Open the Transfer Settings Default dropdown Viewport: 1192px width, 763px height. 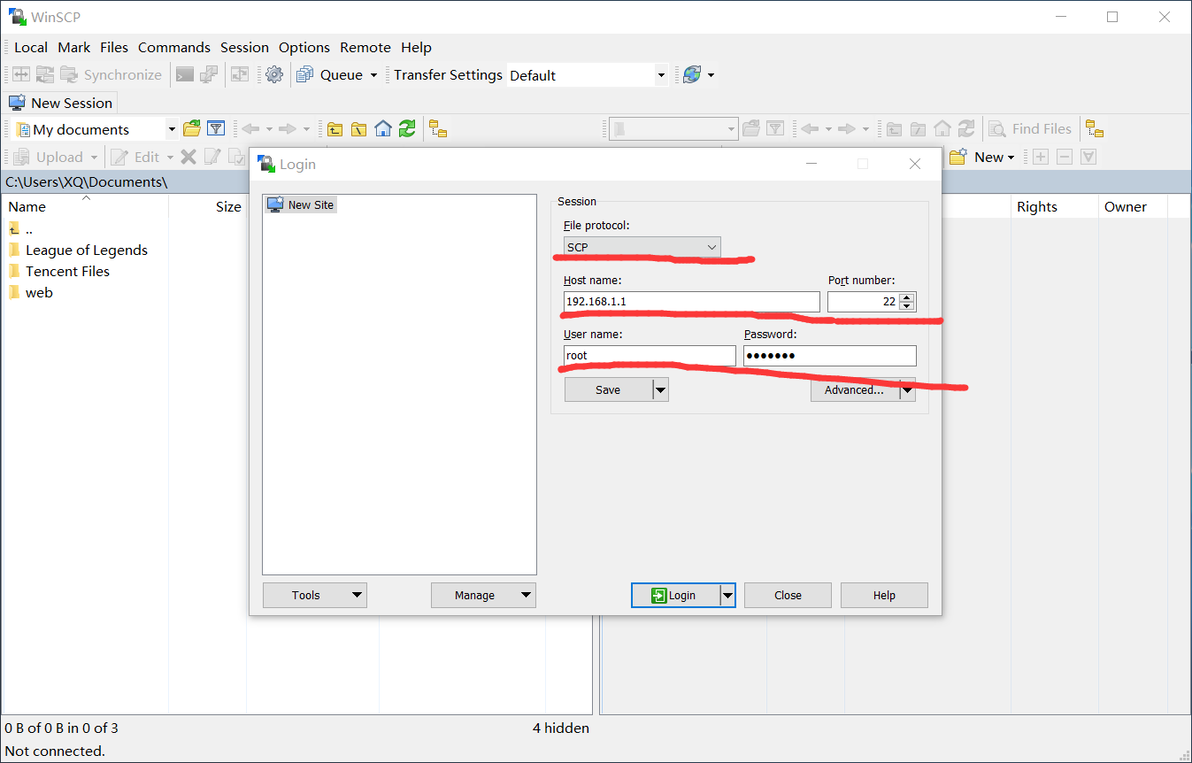click(587, 75)
